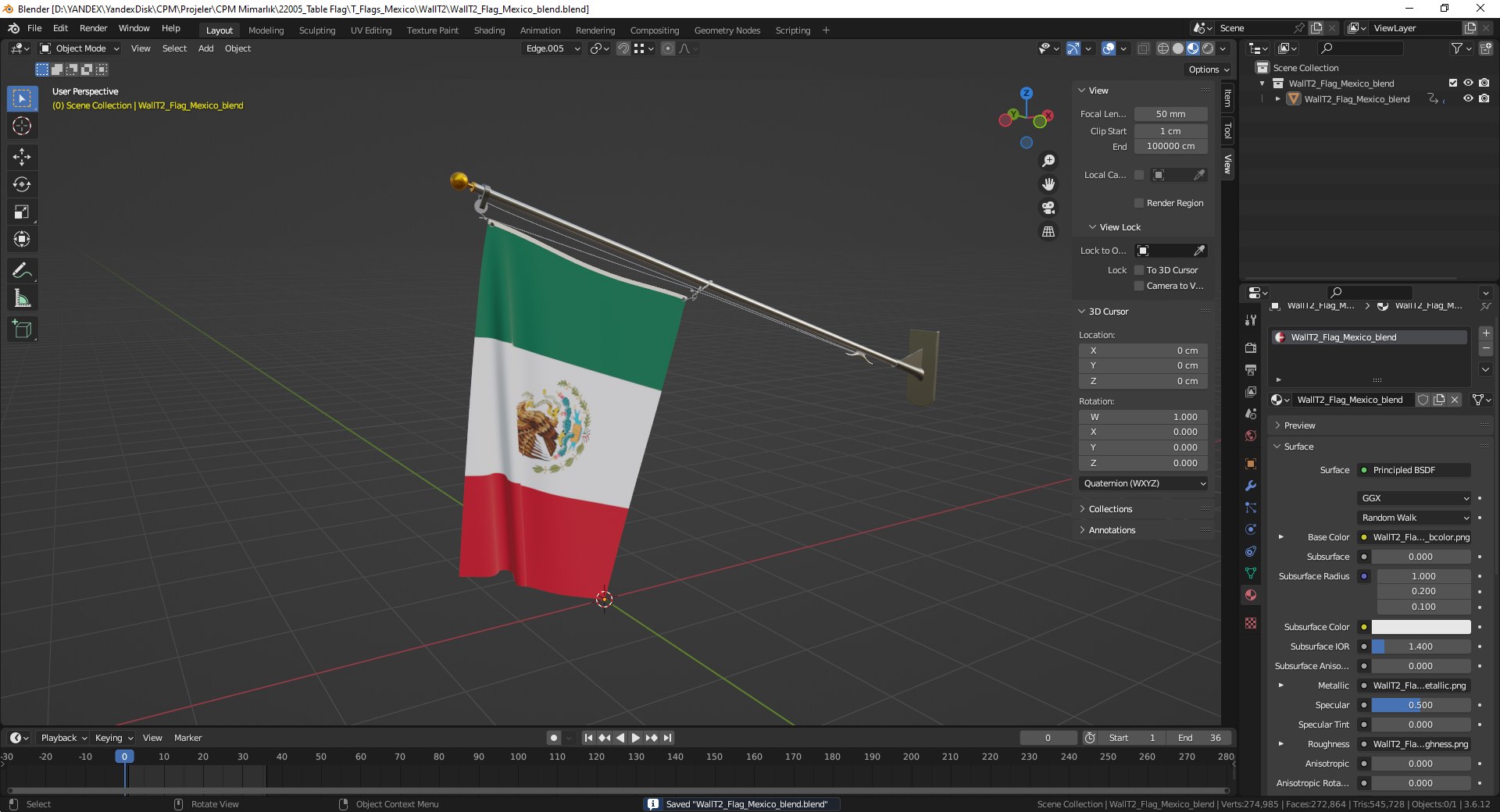The height and width of the screenshot is (812, 1500).
Task: Toggle viewport overlays button
Action: 1109,48
